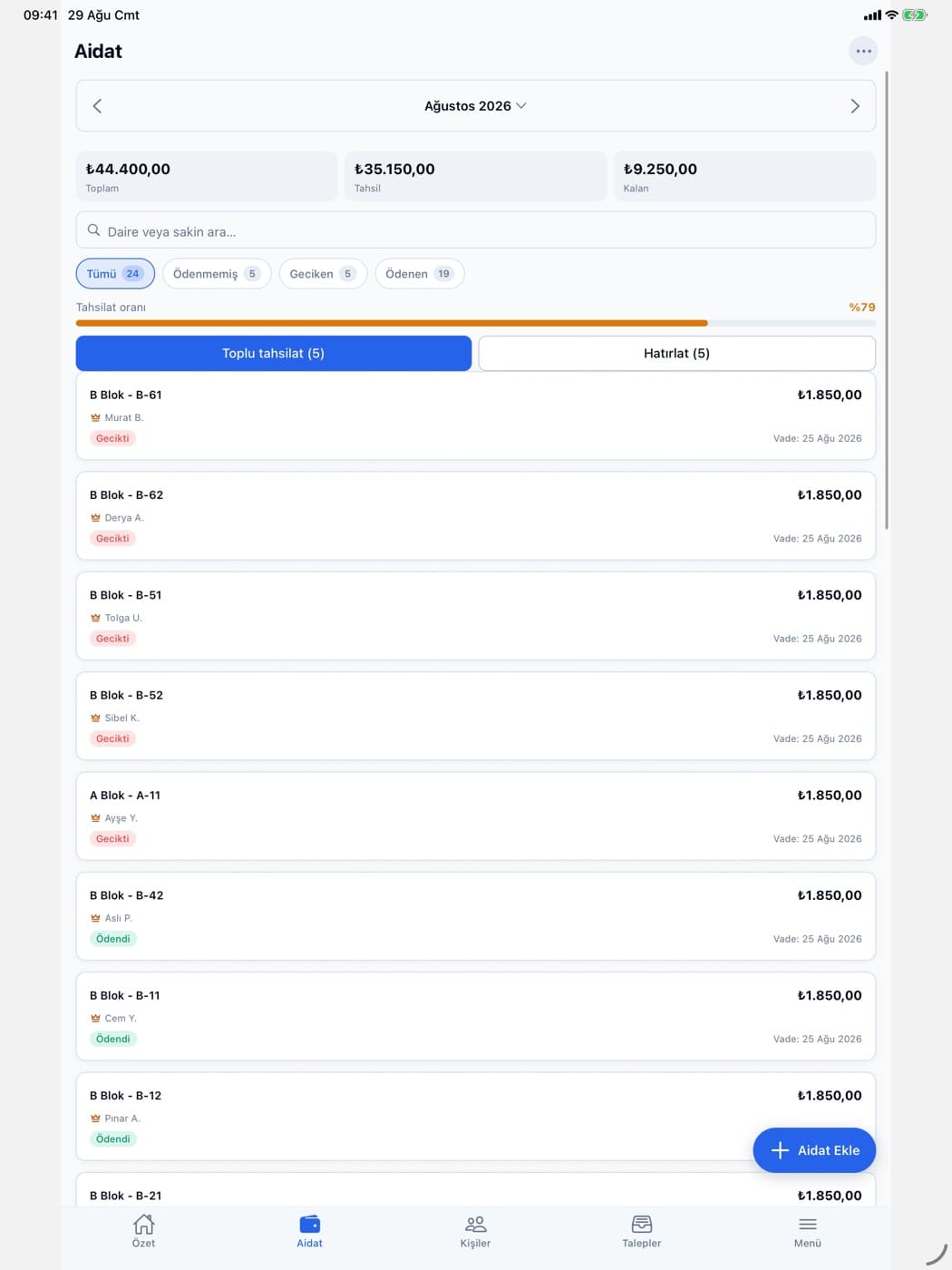
Task: Switch to the Aidat tab
Action: point(309,1231)
